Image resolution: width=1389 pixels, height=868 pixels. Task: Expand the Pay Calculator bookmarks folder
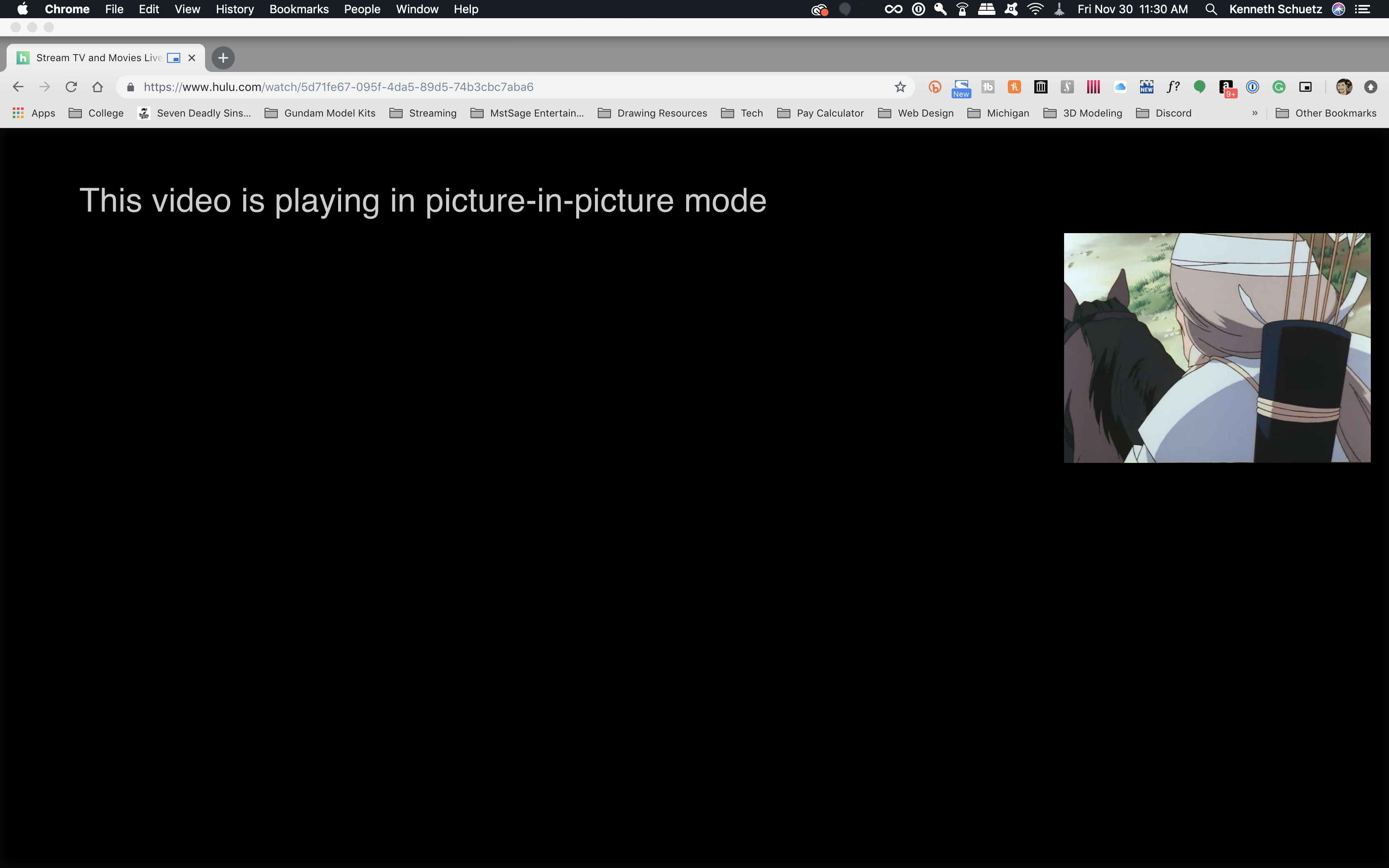coord(820,113)
